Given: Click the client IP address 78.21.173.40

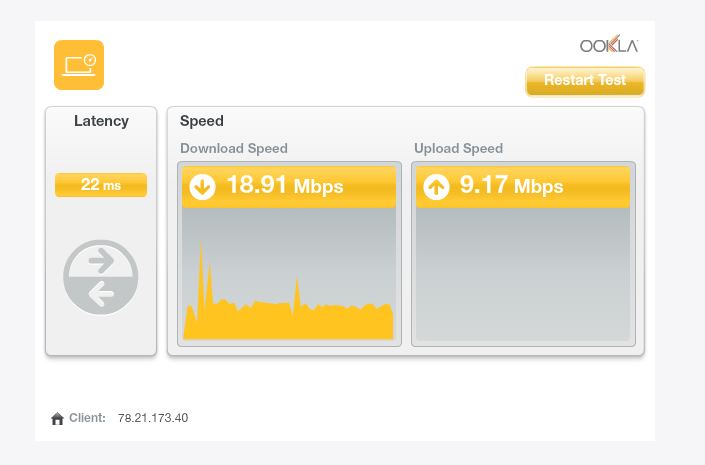Looking at the screenshot, I should pyautogui.click(x=153, y=418).
